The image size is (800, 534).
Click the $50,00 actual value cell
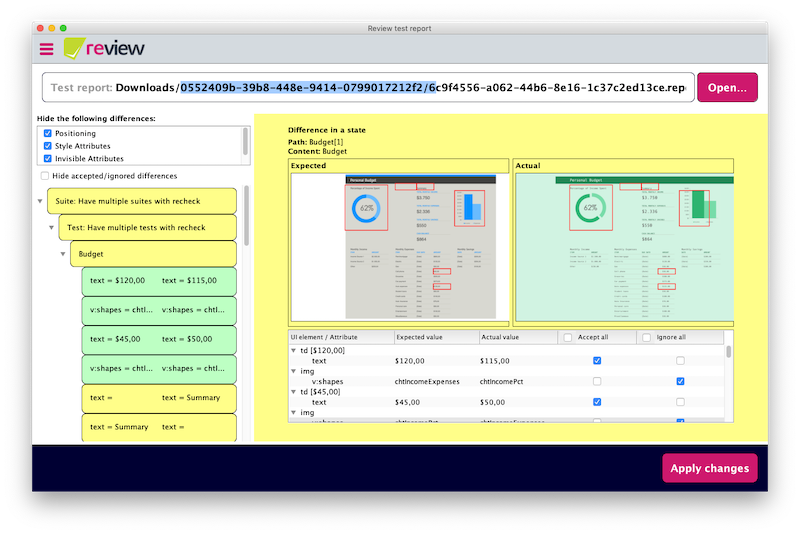tap(492, 402)
